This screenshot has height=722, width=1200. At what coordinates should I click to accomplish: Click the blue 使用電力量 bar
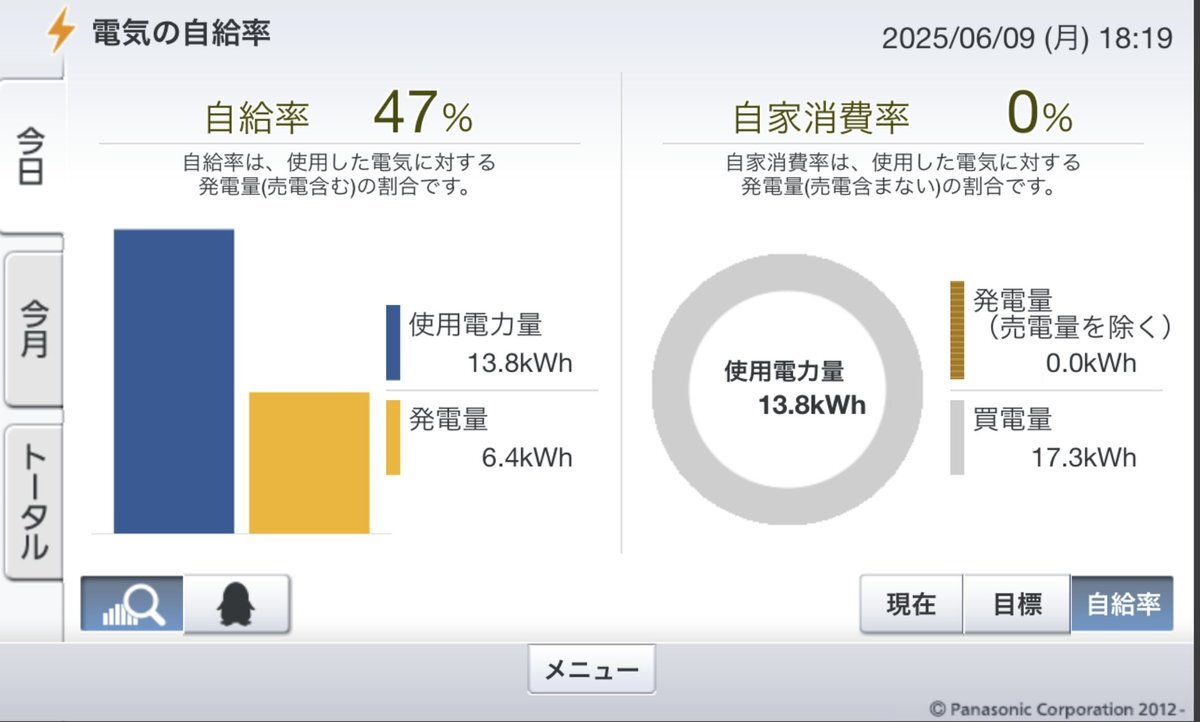coord(174,381)
